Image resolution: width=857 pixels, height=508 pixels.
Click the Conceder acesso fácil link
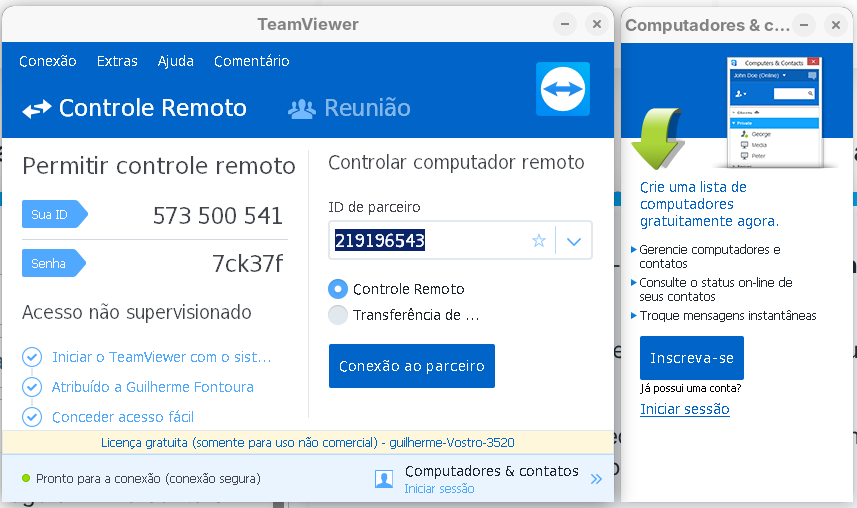[123, 417]
